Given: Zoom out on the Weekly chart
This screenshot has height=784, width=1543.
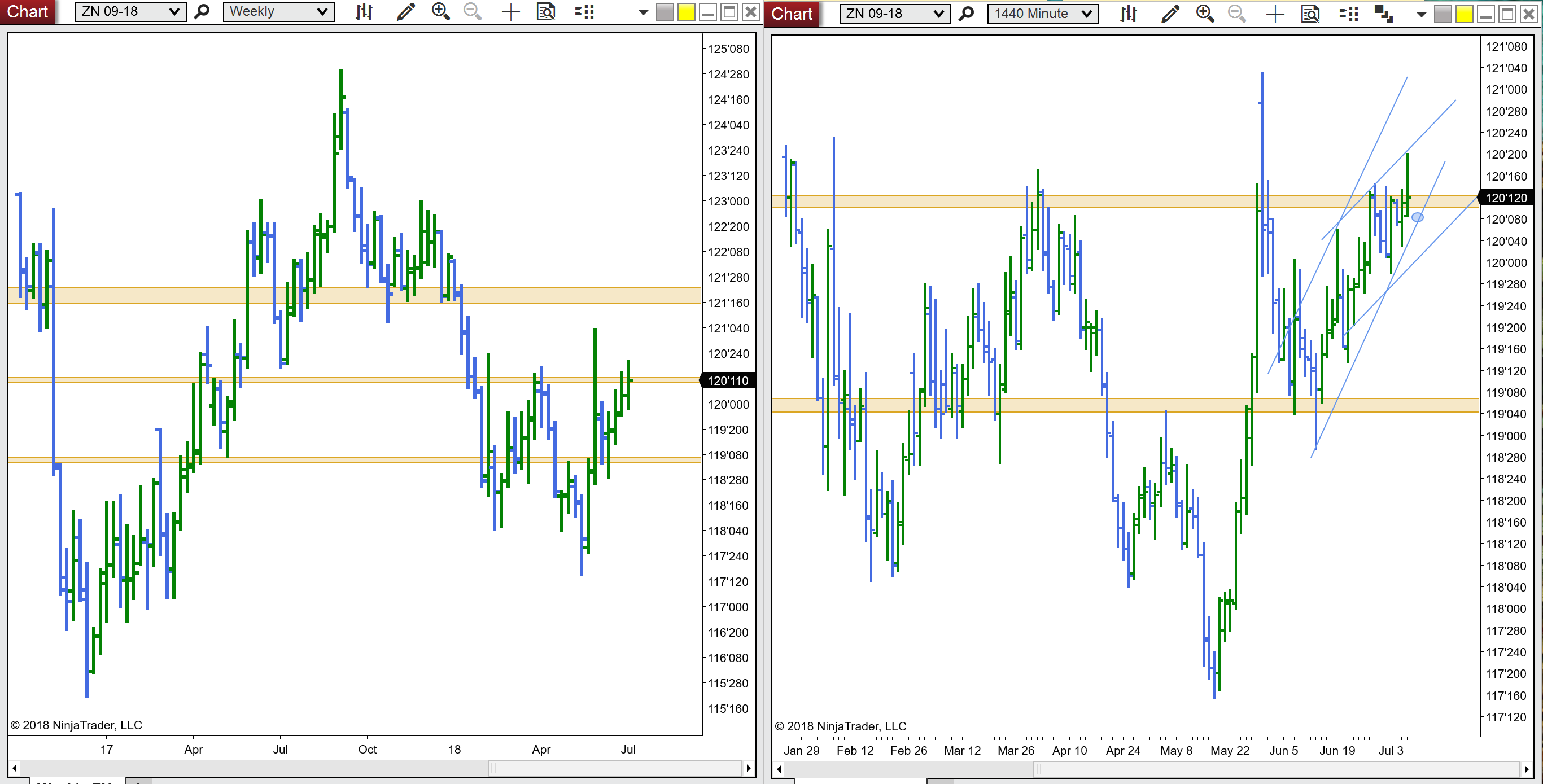Looking at the screenshot, I should click(x=473, y=11).
